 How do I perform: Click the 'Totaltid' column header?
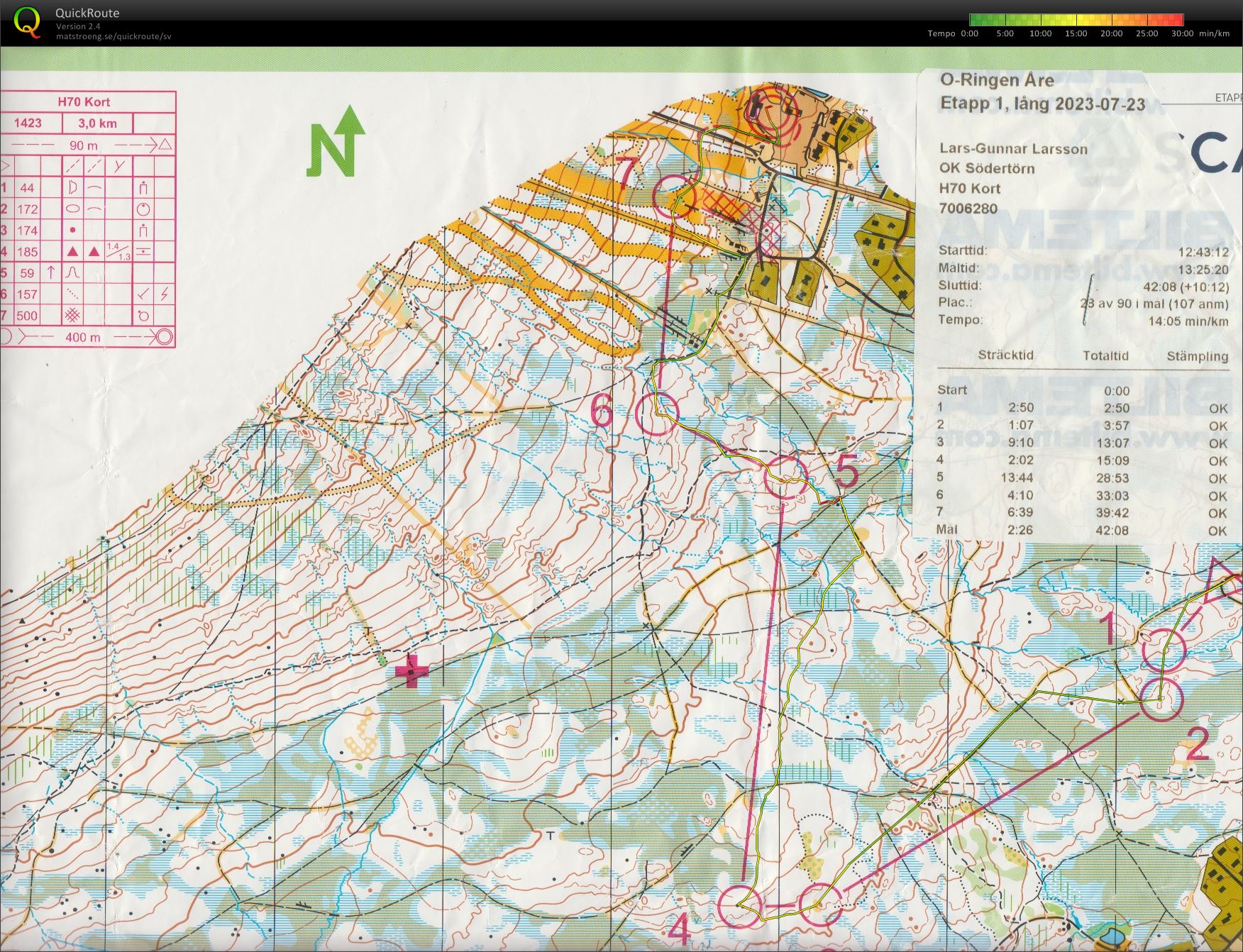tap(1105, 355)
